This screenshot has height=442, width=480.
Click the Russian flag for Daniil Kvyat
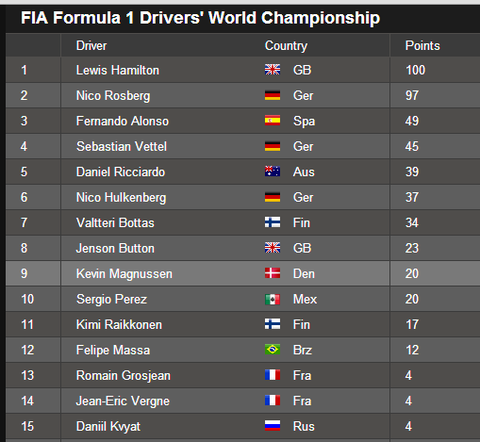(x=272, y=426)
